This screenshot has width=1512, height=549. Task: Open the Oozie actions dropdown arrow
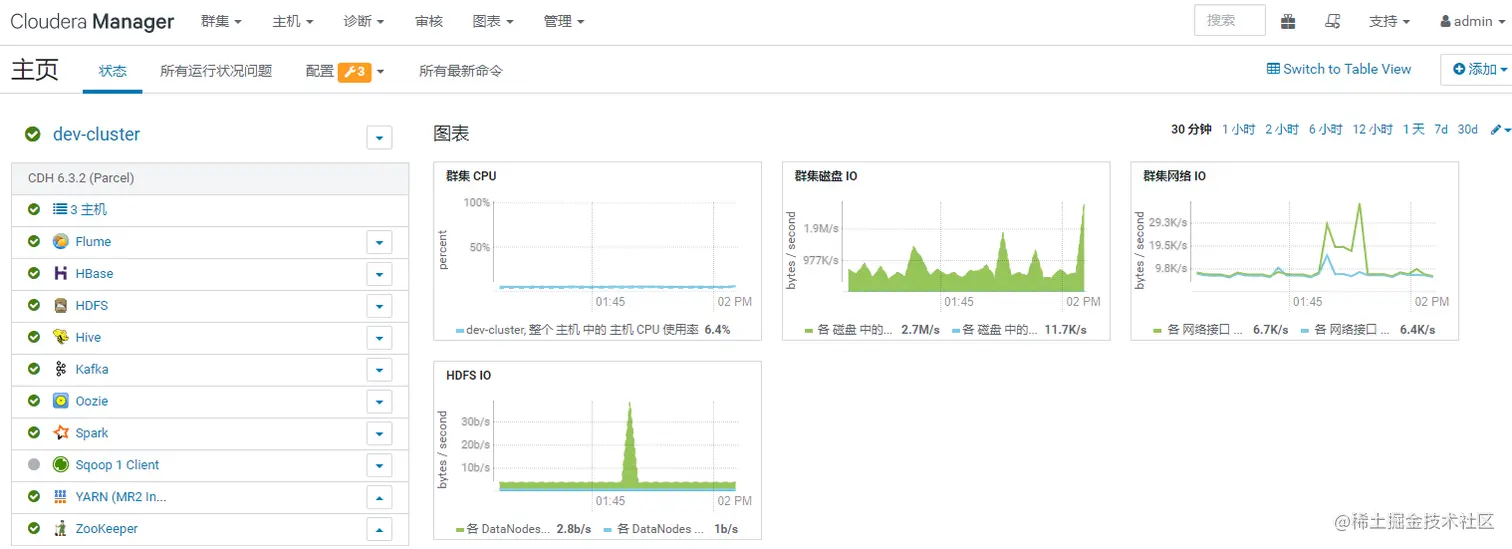pos(379,402)
